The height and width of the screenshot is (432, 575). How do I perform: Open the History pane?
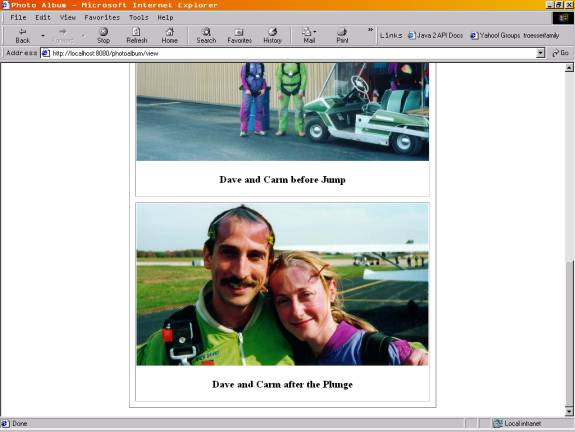pyautogui.click(x=272, y=36)
